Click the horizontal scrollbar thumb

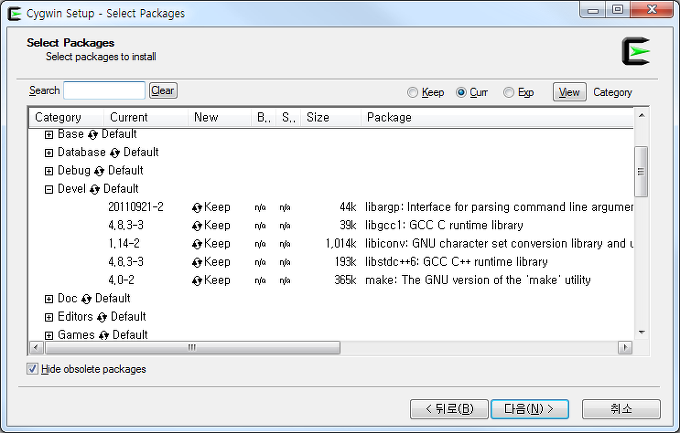pyautogui.click(x=193, y=348)
